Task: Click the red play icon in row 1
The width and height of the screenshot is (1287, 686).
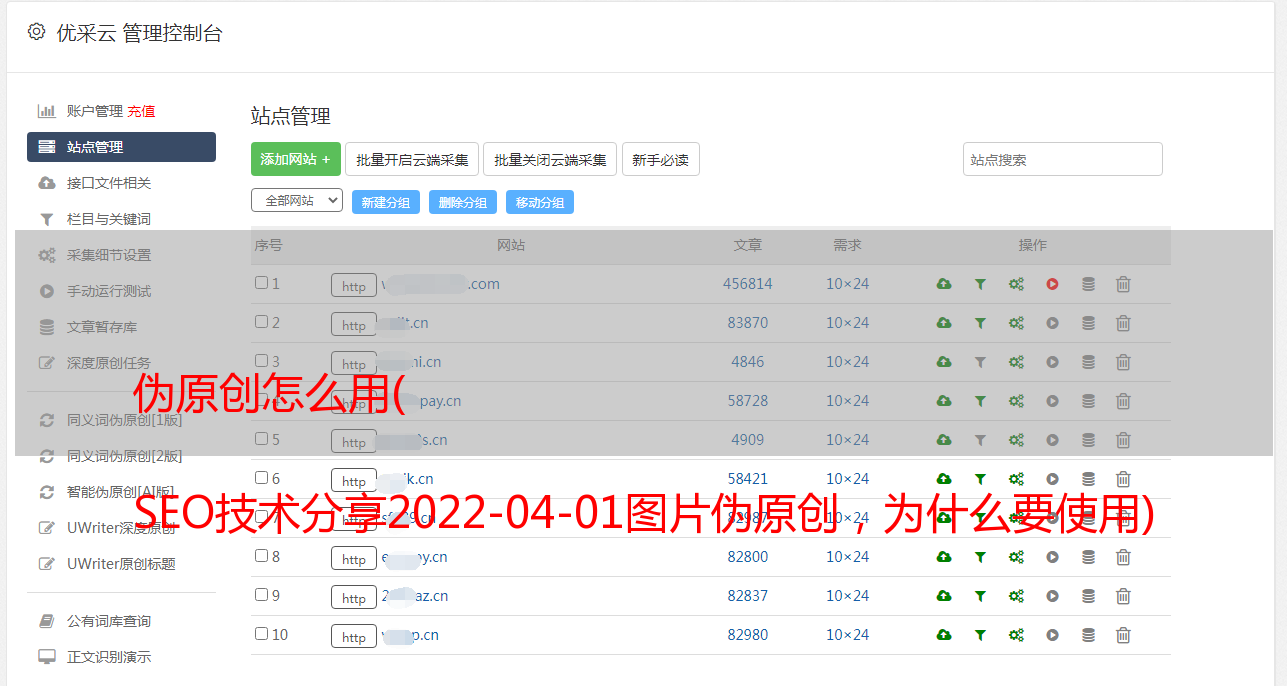Action: point(1052,284)
